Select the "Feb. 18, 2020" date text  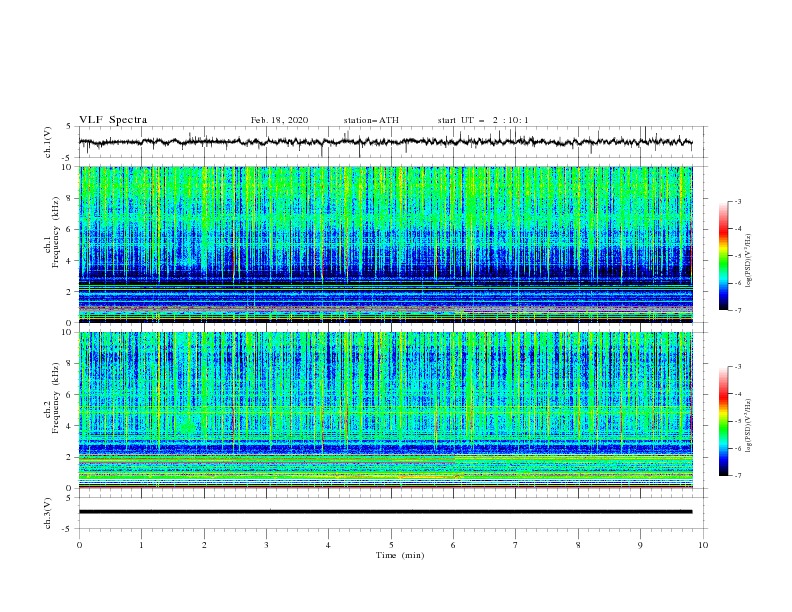coord(279,120)
